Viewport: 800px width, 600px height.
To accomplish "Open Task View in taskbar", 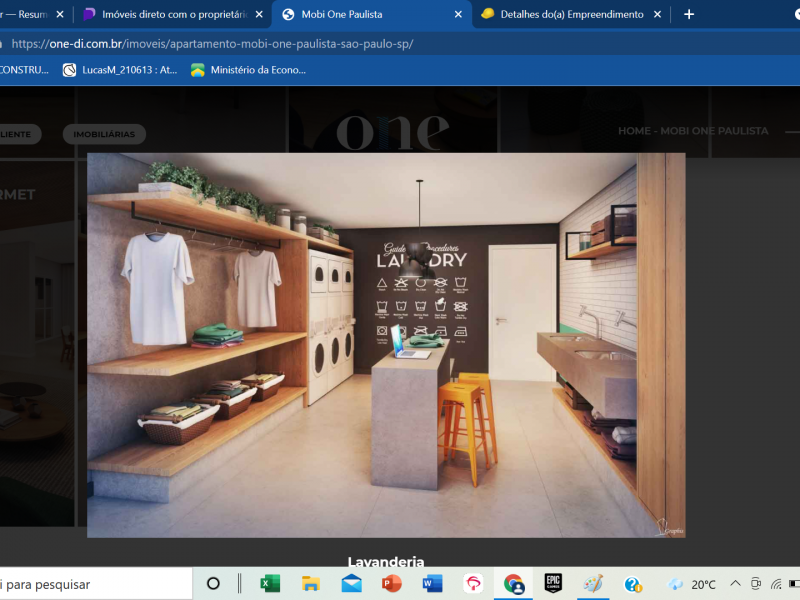I will point(239,584).
